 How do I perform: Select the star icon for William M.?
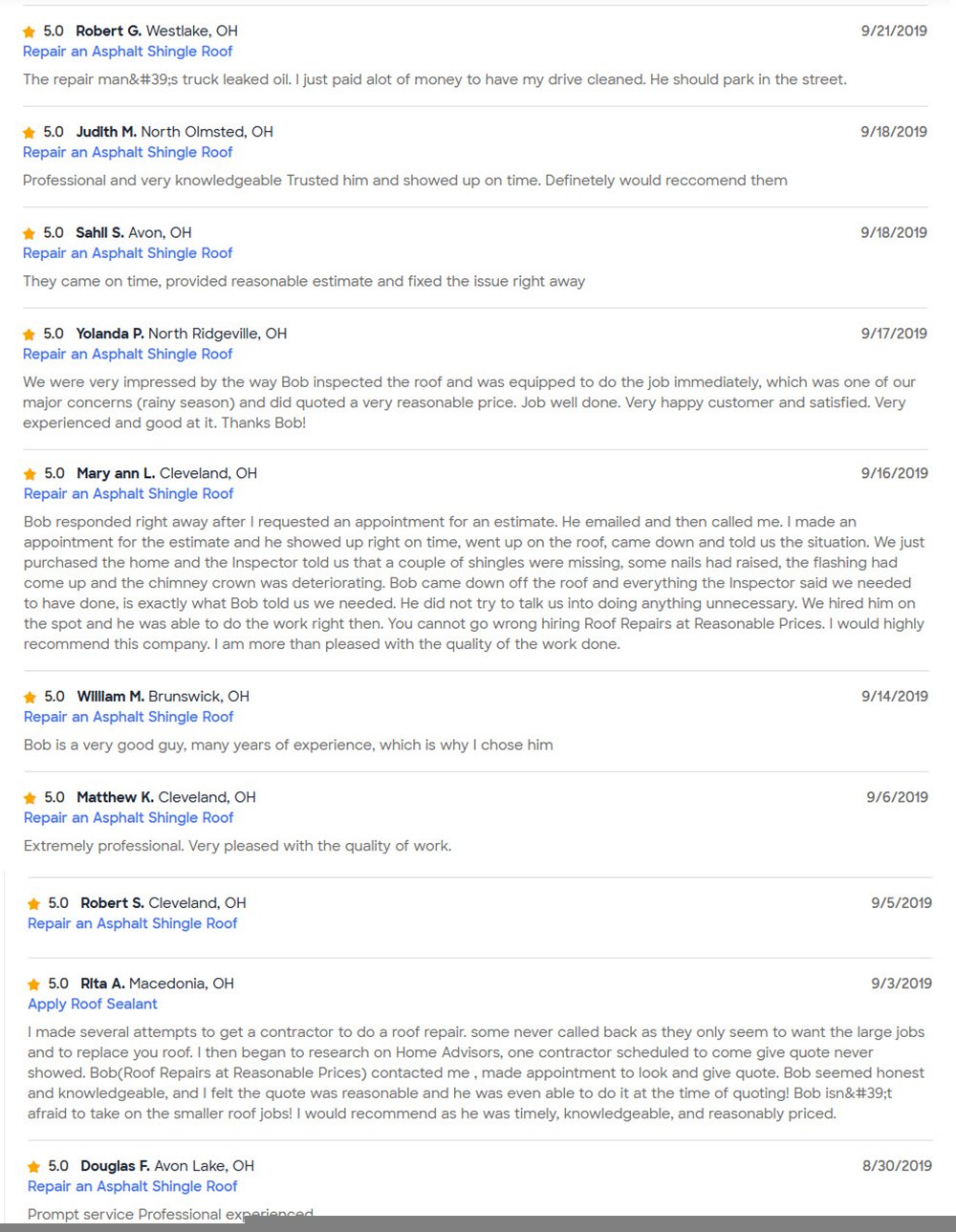(x=30, y=698)
